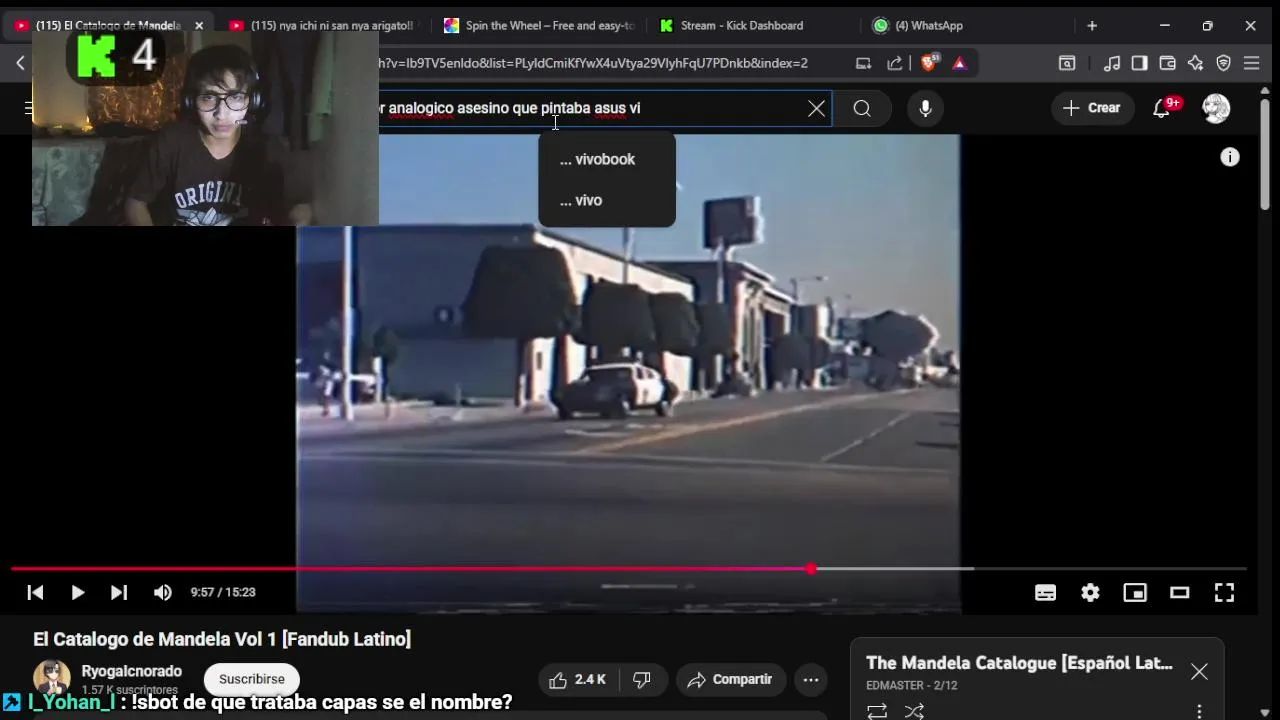Close the El Catalogo de Mandela tab
This screenshot has height=720, width=1280.
199,26
